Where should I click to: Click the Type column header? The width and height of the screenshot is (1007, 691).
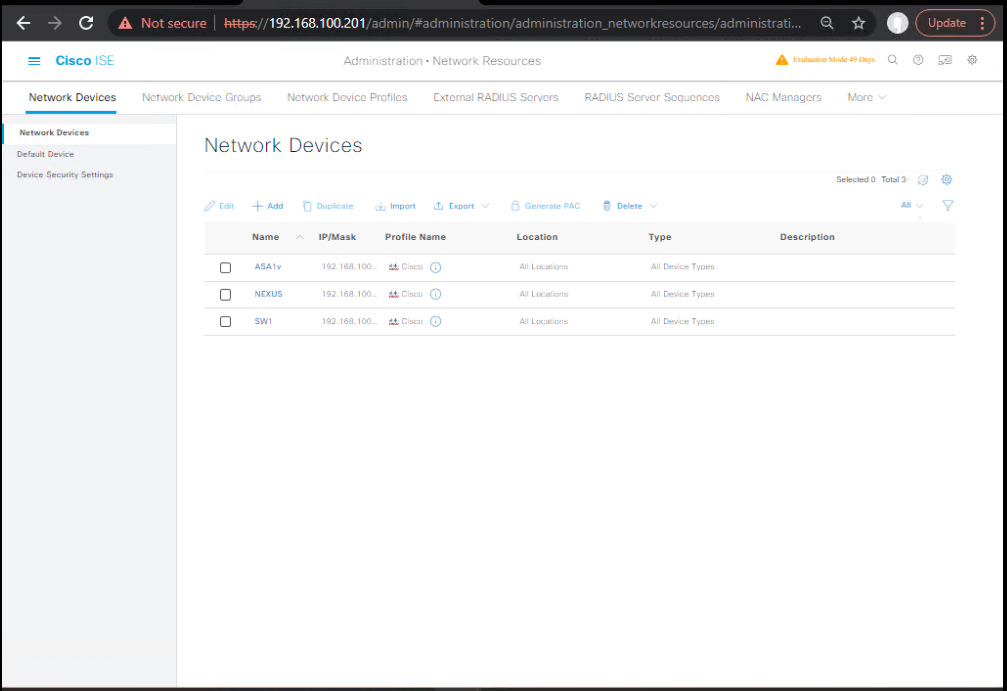(660, 237)
